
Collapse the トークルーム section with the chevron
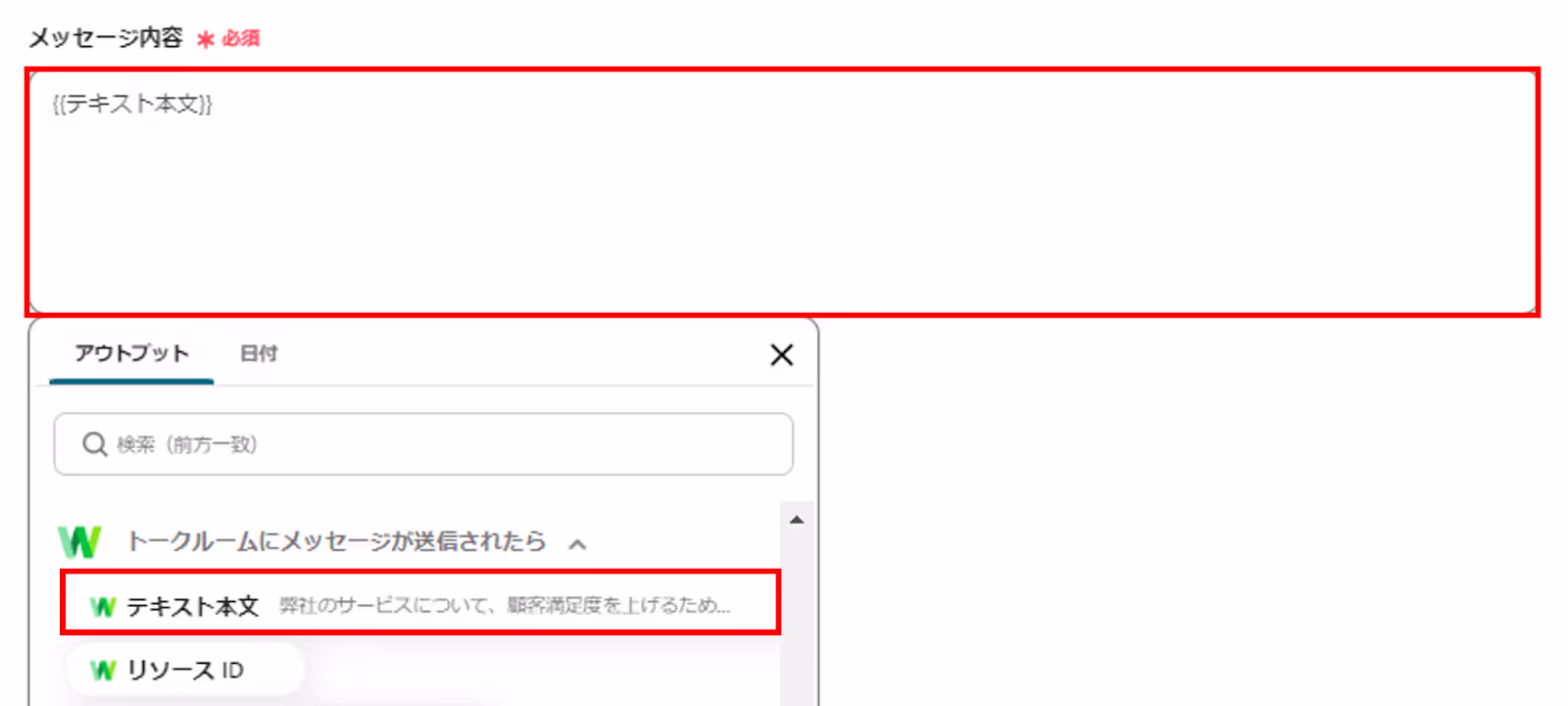tap(578, 543)
